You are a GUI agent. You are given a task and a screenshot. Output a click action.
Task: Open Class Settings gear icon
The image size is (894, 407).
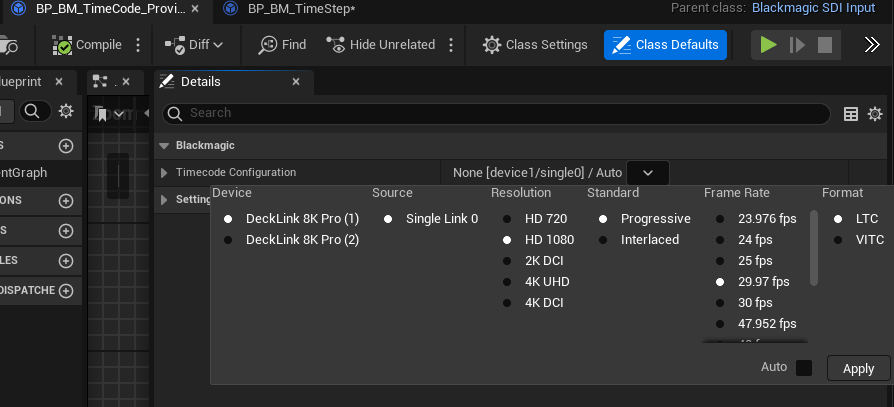[x=491, y=45]
